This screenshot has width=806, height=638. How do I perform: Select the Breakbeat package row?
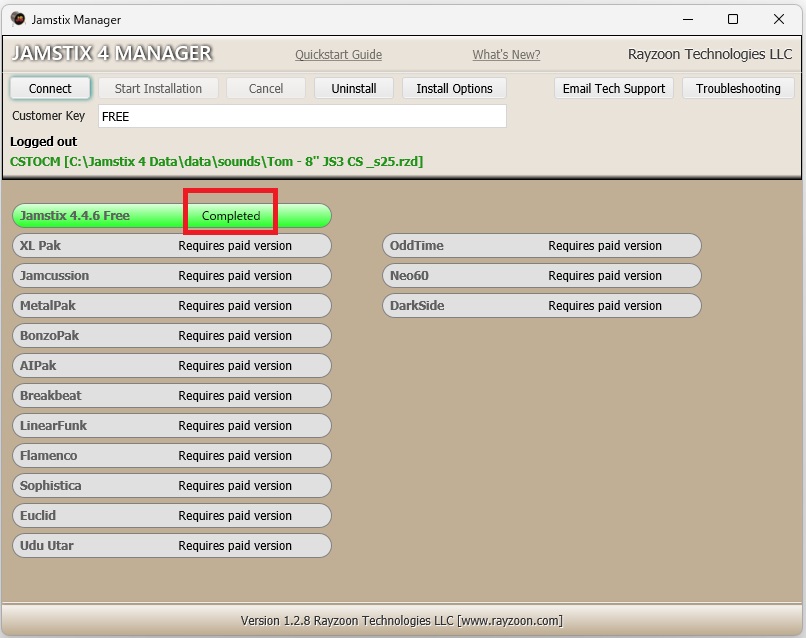171,396
